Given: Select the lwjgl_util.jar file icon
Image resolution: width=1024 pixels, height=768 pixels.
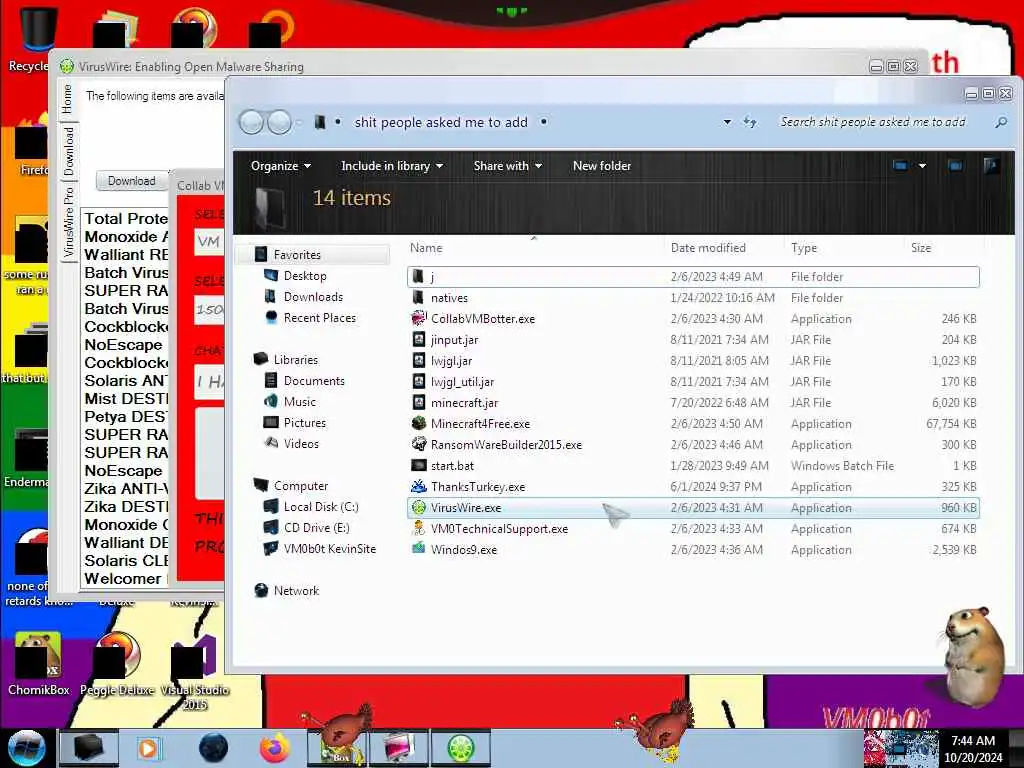Looking at the screenshot, I should [x=419, y=381].
